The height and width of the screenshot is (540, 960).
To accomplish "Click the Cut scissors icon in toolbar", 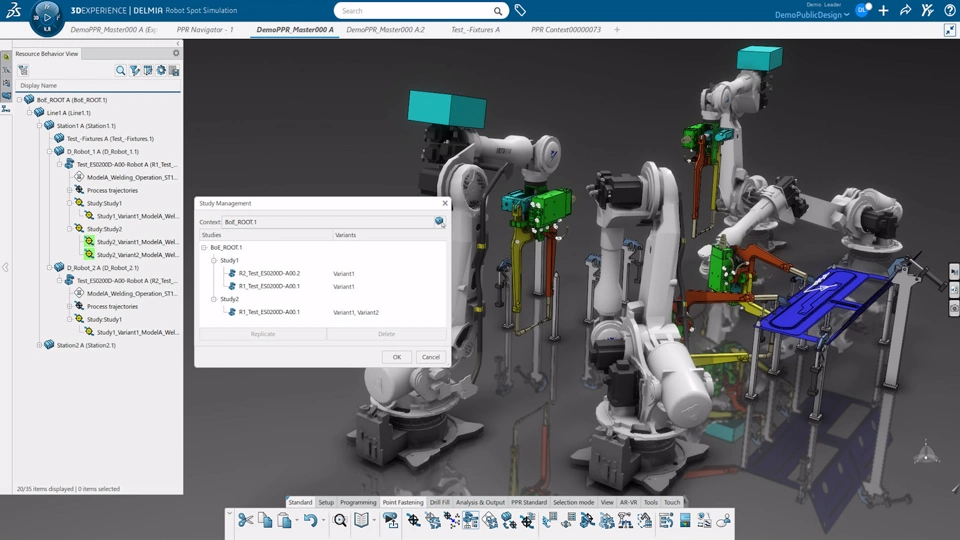I will pyautogui.click(x=245, y=520).
